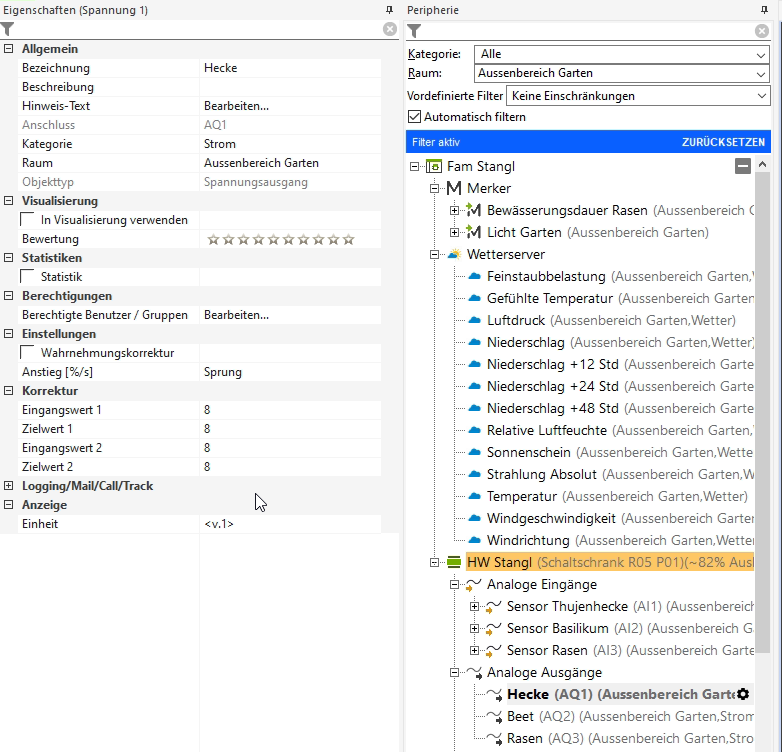Click the Sensor Basilikum input icon

(493, 629)
